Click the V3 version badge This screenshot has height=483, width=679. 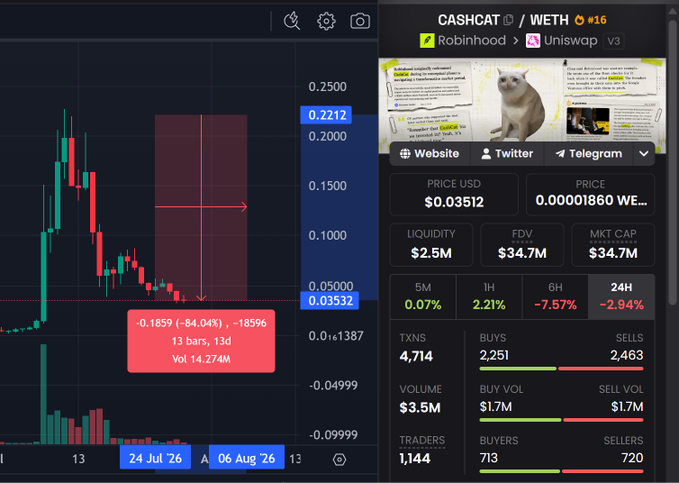(614, 41)
